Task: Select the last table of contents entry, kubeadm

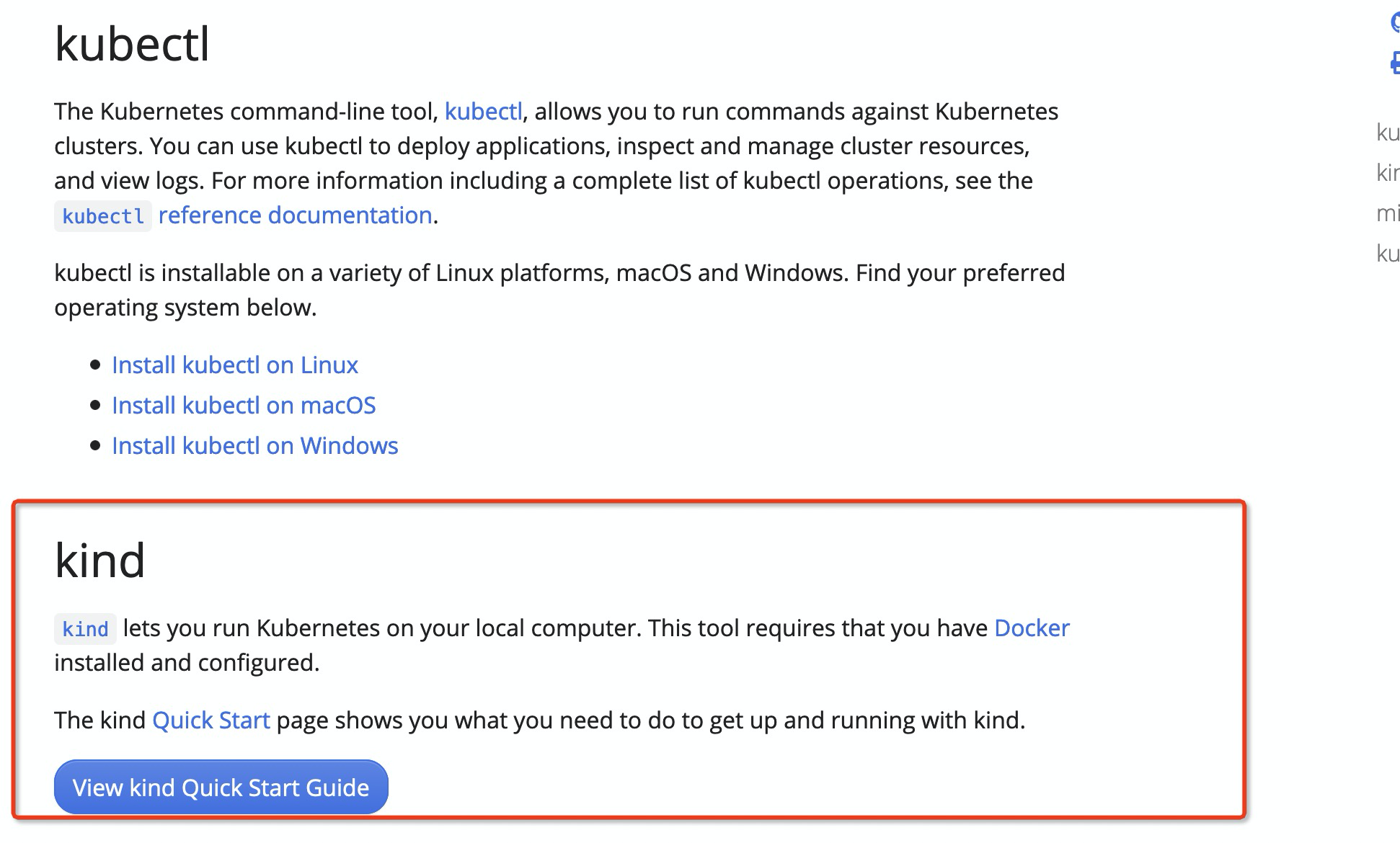Action: coord(1388,254)
